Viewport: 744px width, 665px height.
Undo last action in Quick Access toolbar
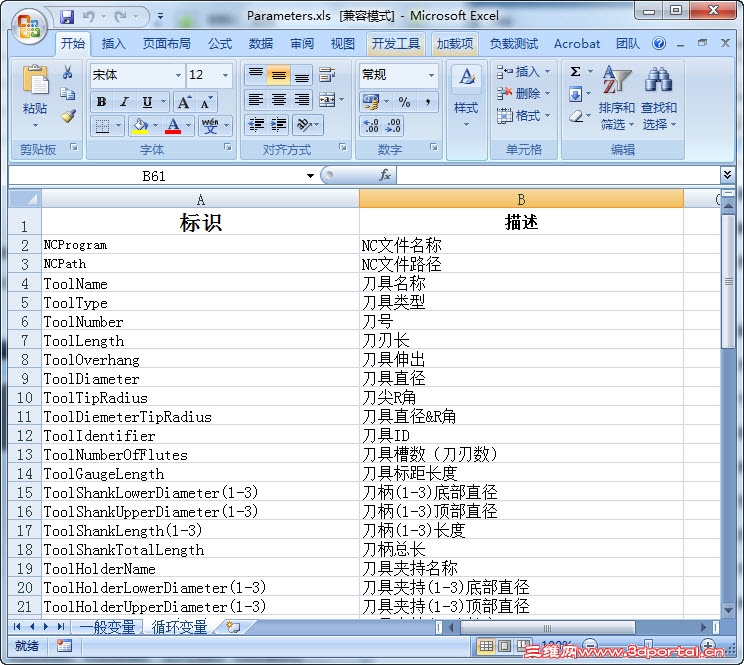tap(89, 17)
